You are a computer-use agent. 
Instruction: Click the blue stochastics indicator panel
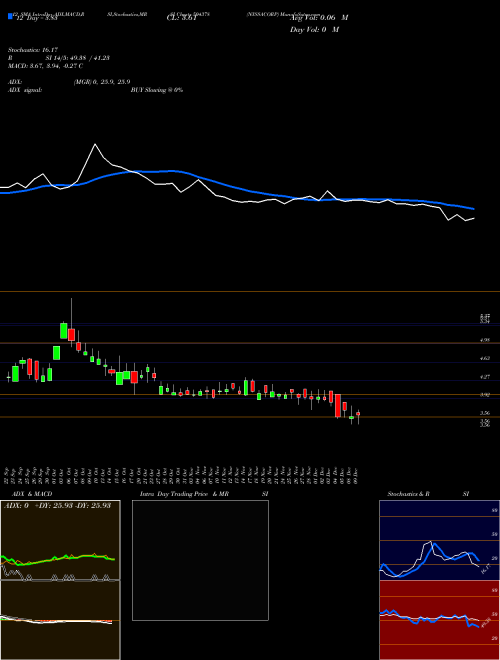439,540
